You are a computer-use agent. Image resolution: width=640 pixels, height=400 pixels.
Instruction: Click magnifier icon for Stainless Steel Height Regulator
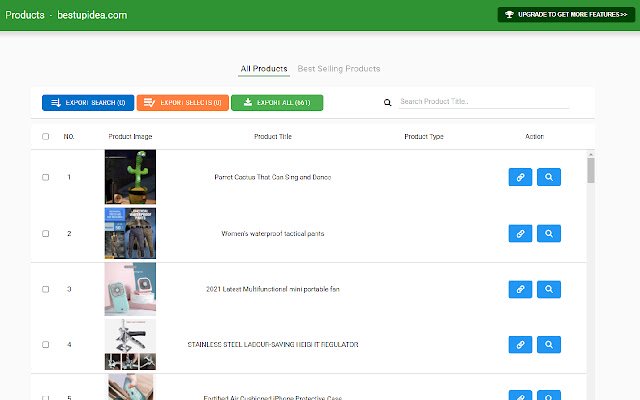click(x=549, y=344)
